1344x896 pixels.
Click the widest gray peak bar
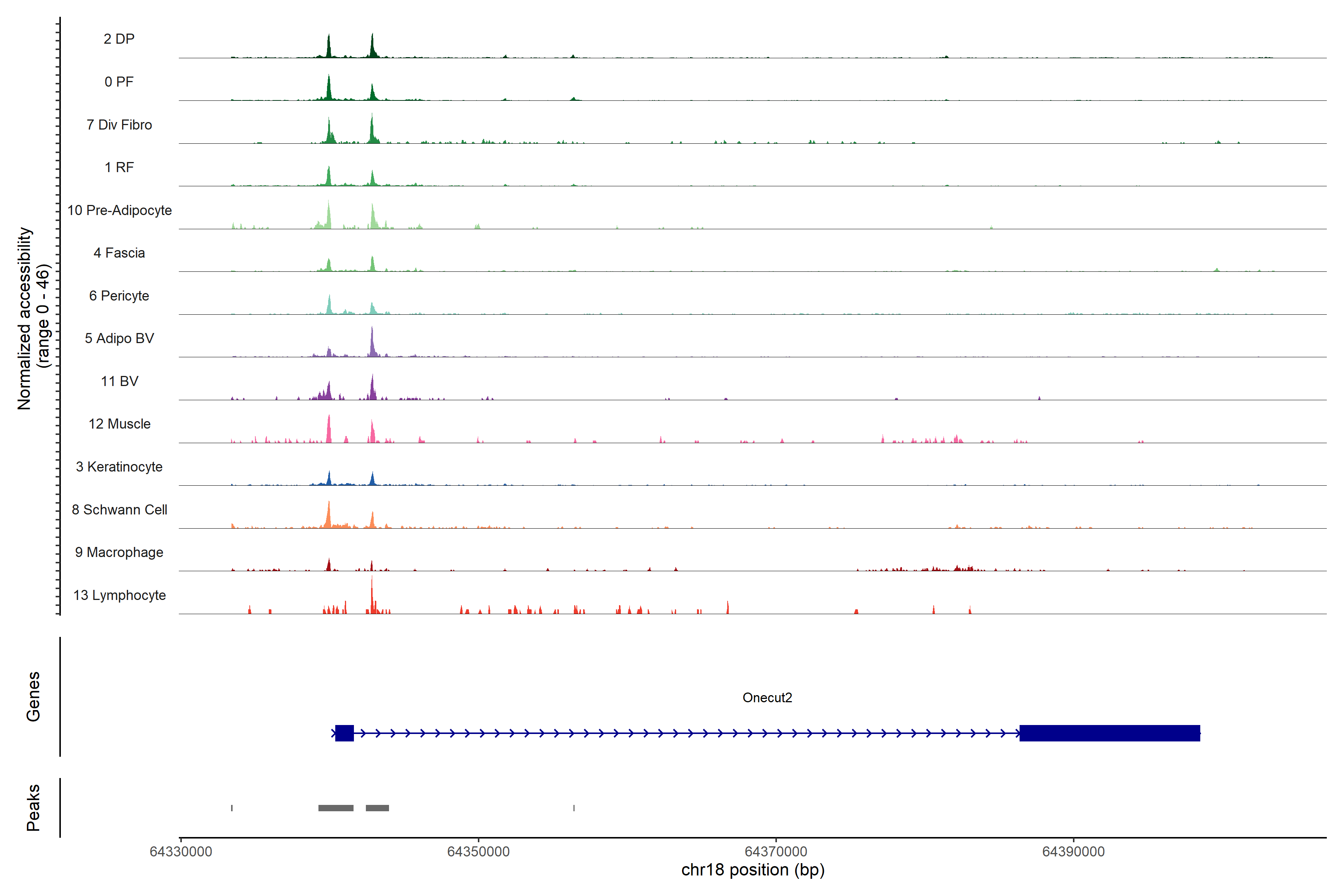pos(335,808)
